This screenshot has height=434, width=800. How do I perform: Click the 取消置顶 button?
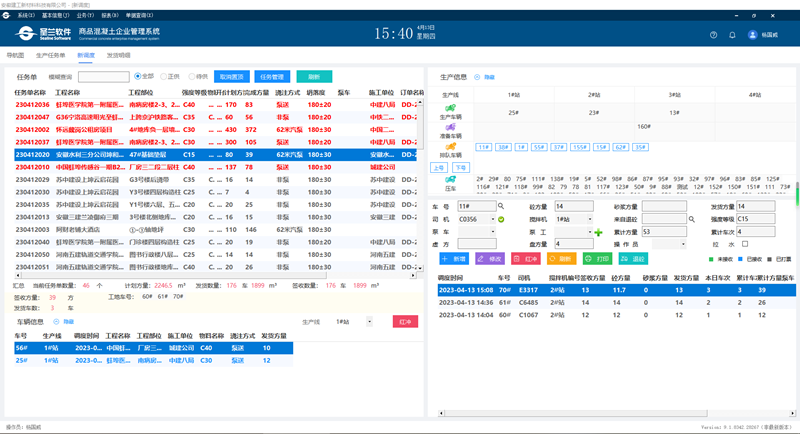[x=231, y=76]
